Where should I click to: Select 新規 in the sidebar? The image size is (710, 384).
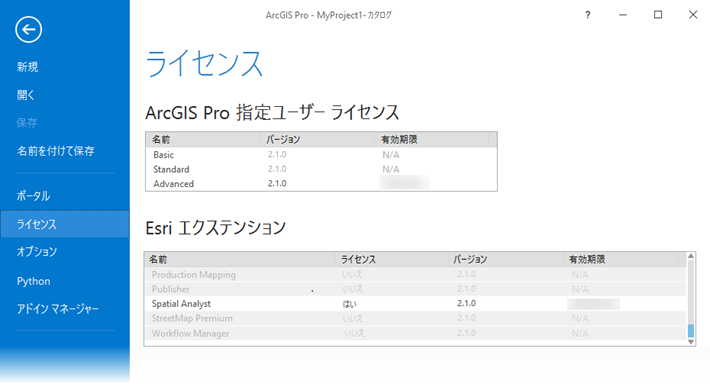pos(28,67)
